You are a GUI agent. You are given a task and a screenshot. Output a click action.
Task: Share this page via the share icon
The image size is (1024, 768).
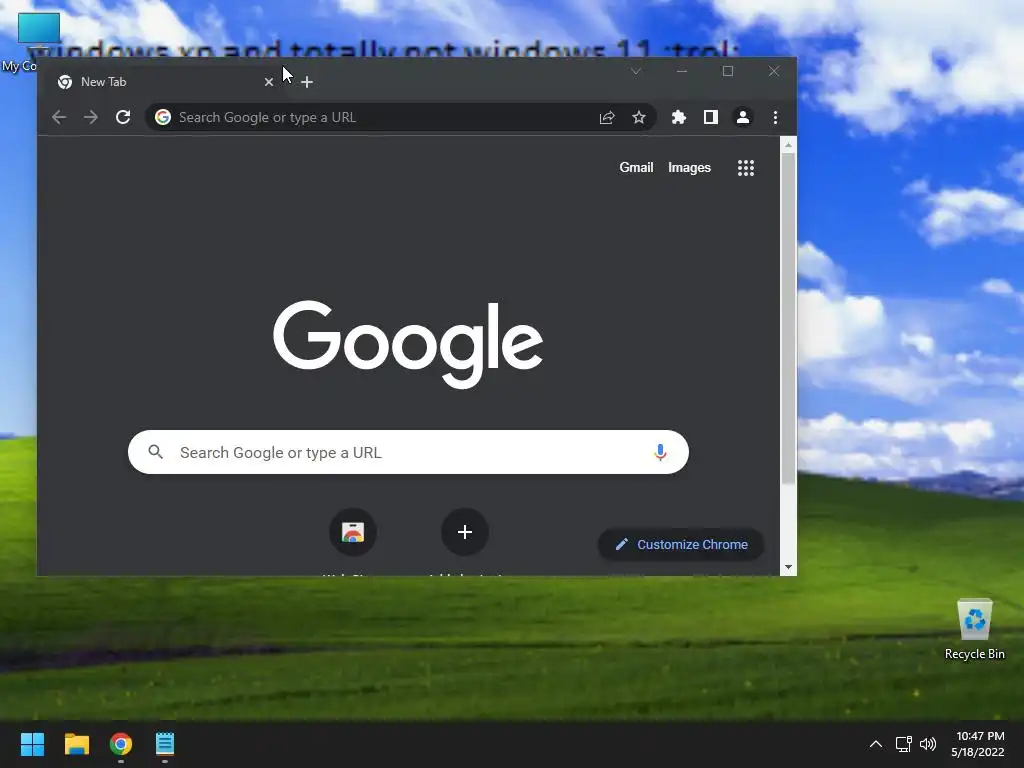pos(607,117)
